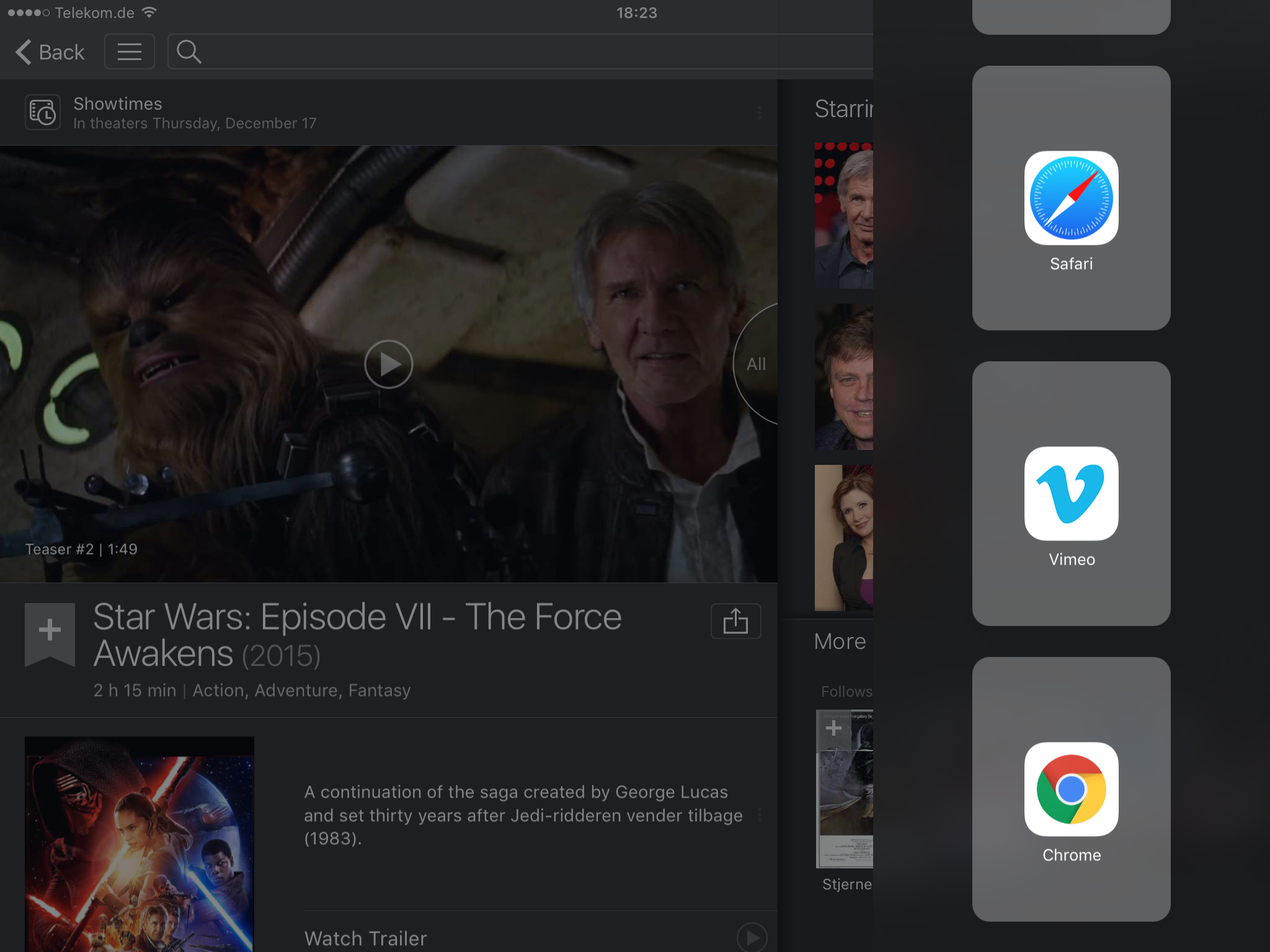View Harrison Ford's cast photo
Image resolution: width=1270 pixels, height=952 pixels.
(844, 216)
